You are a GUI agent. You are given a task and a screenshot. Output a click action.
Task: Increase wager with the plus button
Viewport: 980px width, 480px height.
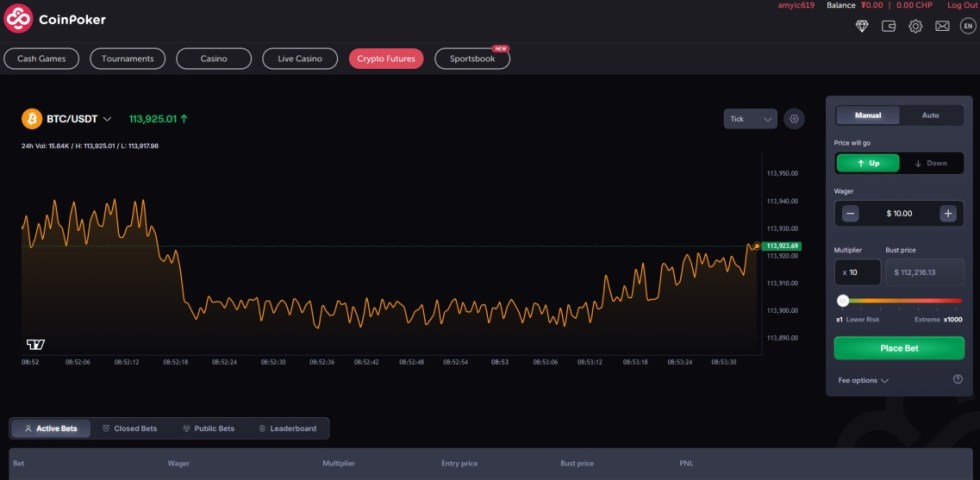pos(947,213)
